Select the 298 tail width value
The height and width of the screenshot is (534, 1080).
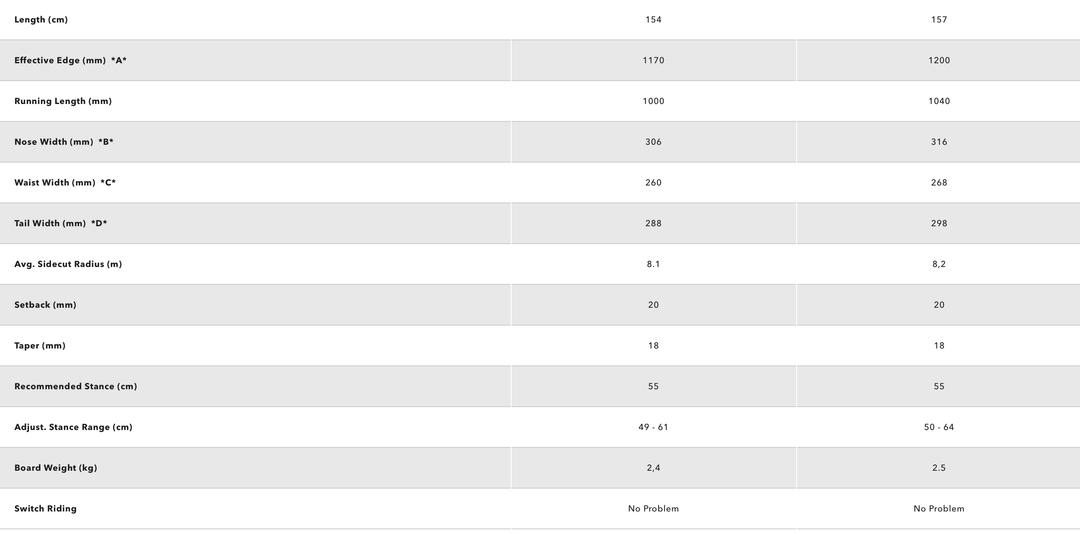(939, 224)
